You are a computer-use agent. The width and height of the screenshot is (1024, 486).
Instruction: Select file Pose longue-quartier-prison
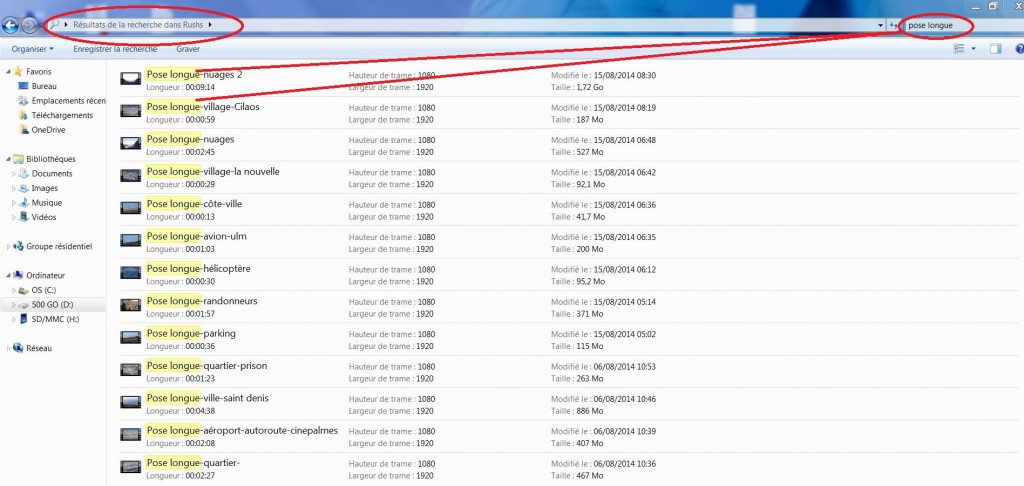tap(207, 365)
